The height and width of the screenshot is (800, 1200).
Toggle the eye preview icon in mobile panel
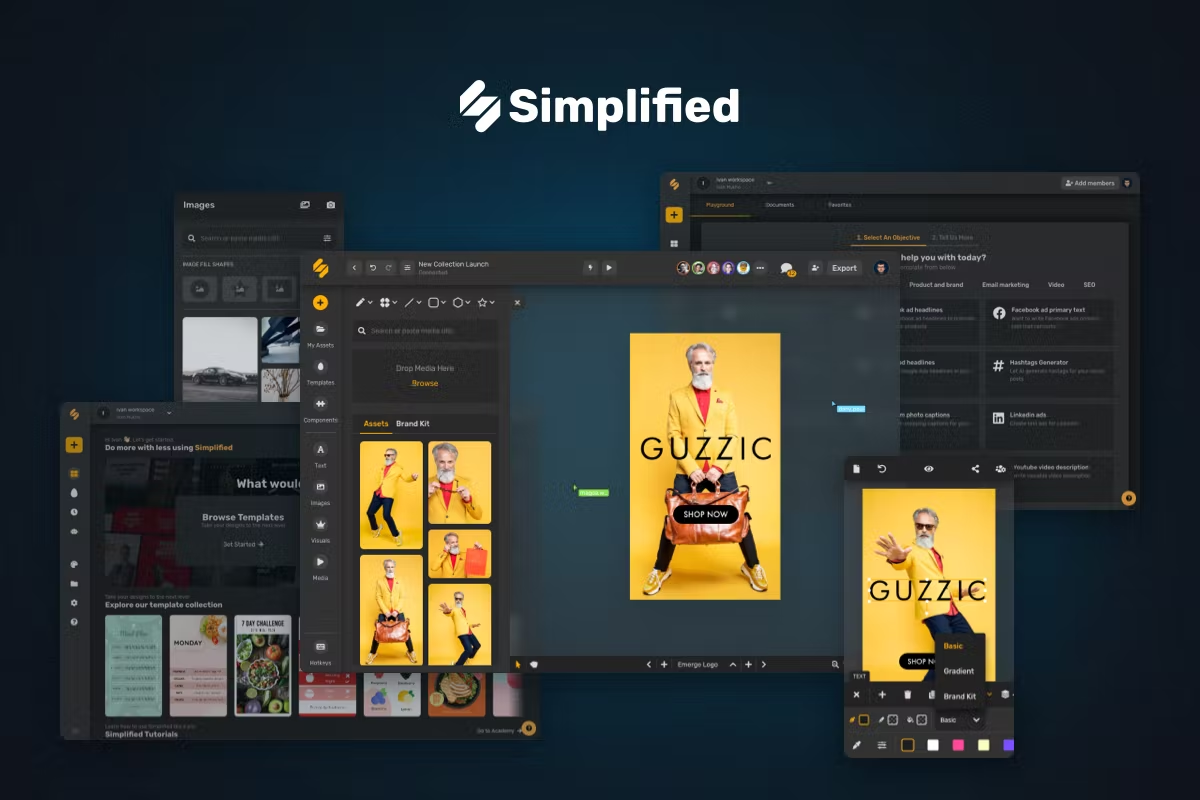(x=928, y=469)
